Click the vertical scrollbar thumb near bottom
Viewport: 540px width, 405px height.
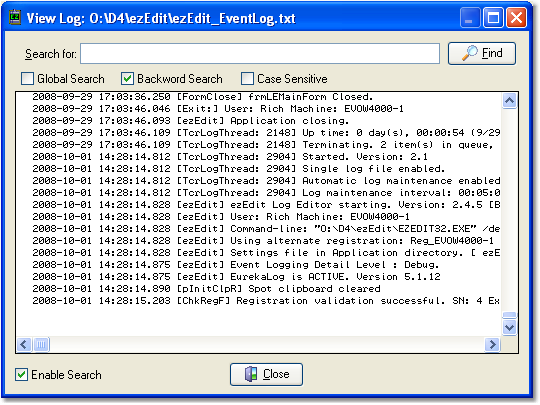tap(509, 315)
